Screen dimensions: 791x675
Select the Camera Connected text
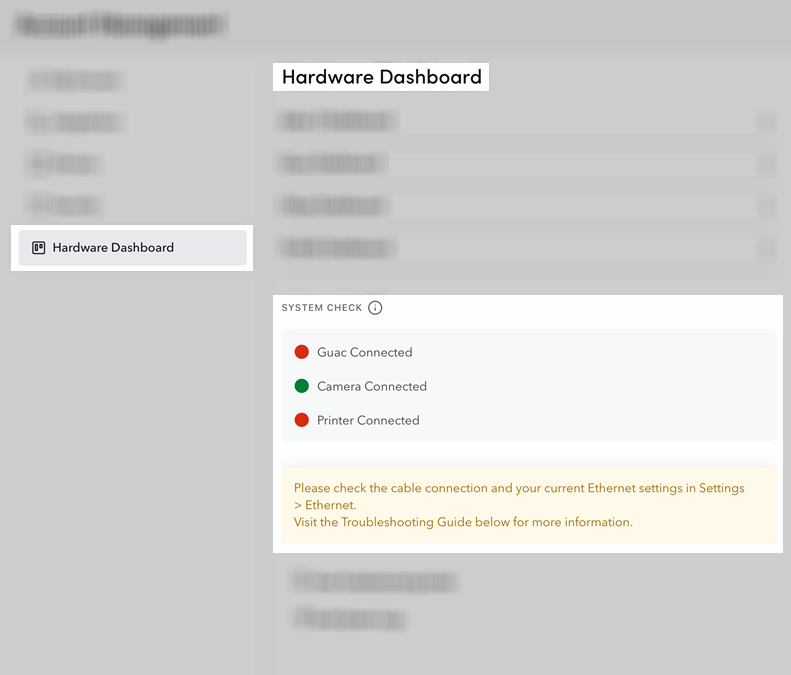pos(372,386)
